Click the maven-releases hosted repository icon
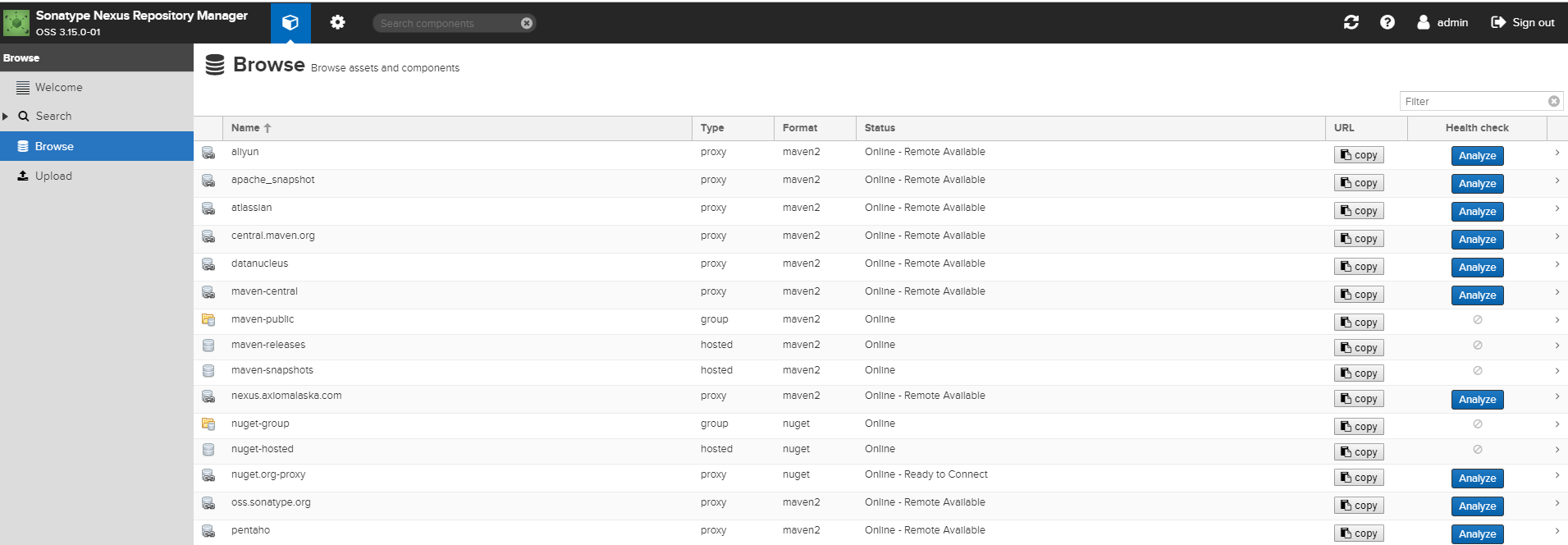Image resolution: width=1568 pixels, height=545 pixels. click(x=208, y=346)
